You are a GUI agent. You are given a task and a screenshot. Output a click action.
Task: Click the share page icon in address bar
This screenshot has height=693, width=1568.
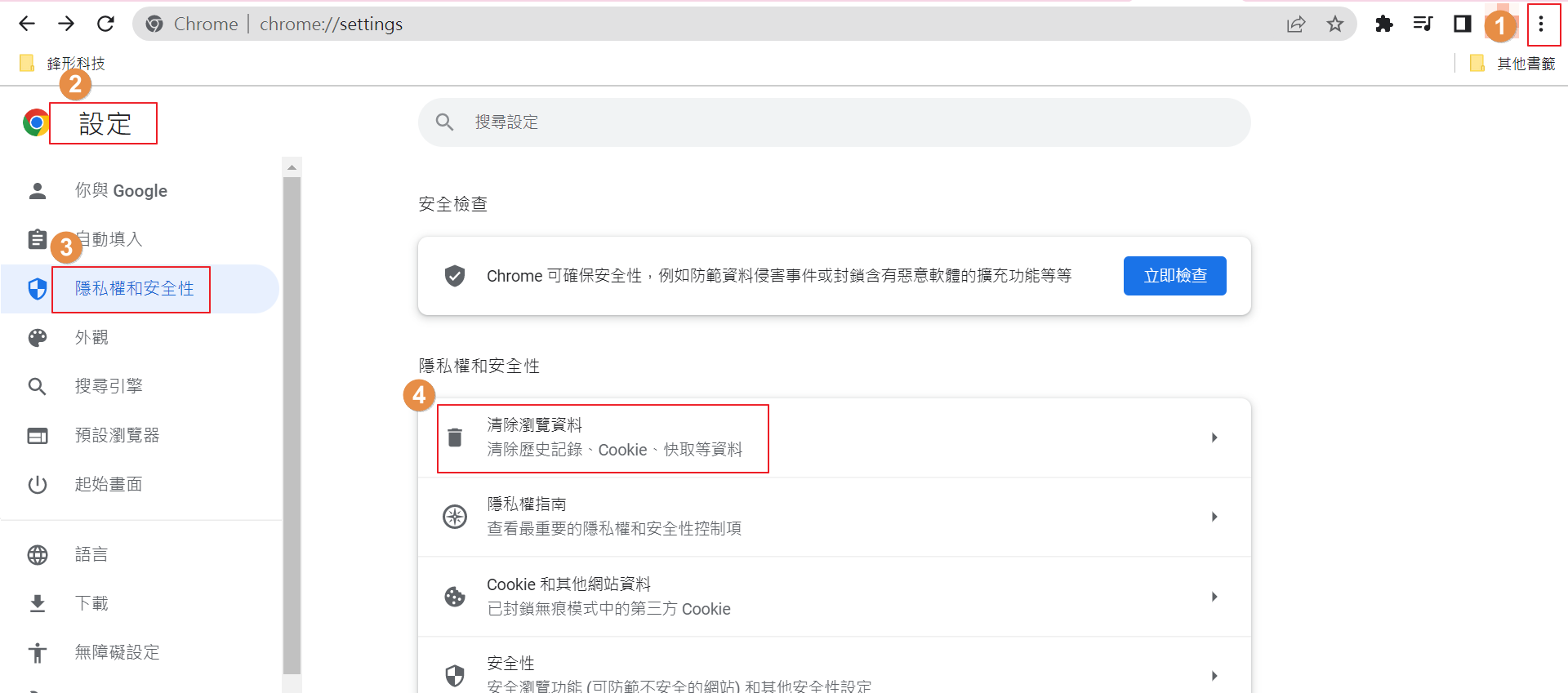tap(1296, 24)
